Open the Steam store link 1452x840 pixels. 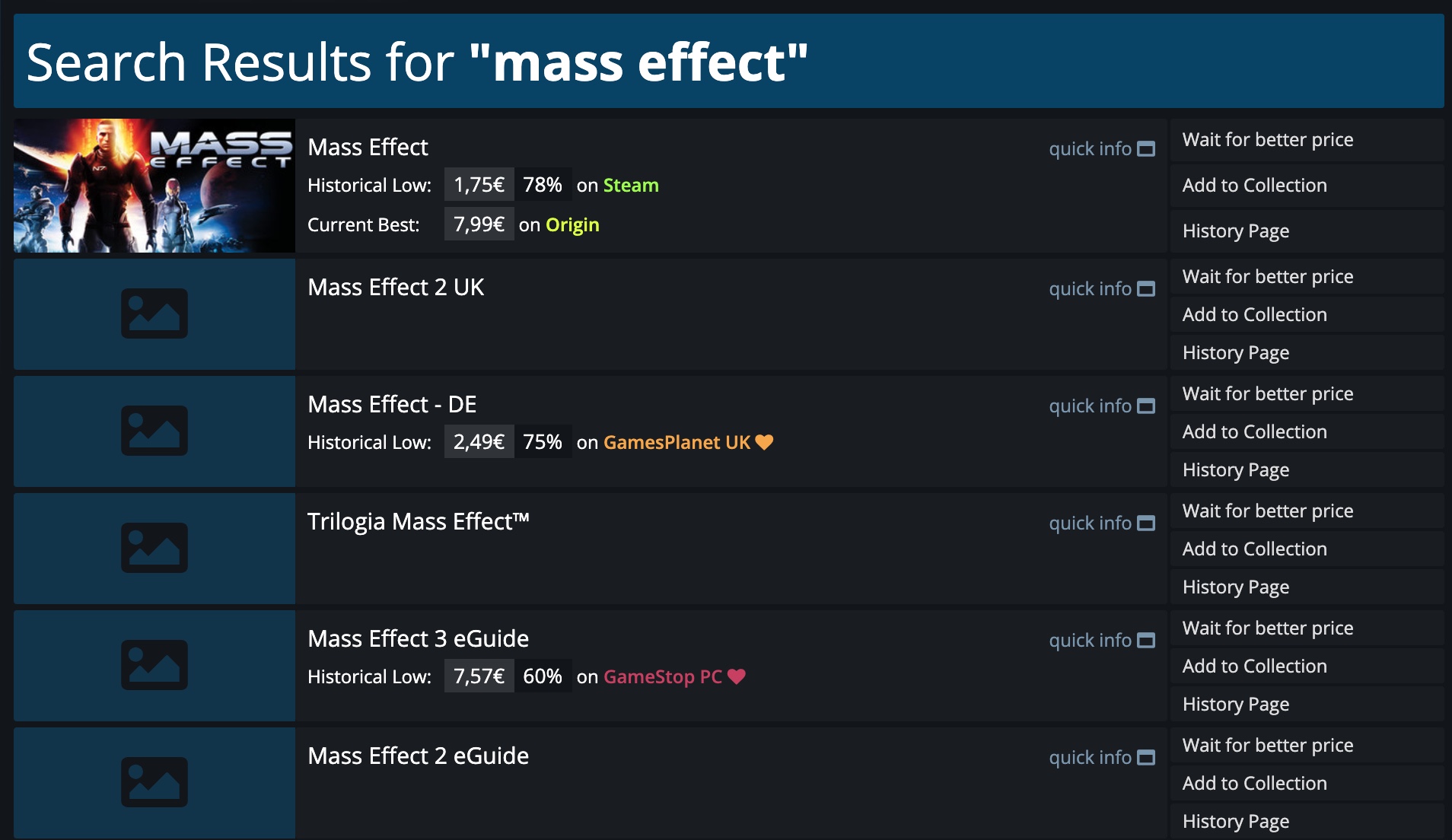(x=631, y=186)
